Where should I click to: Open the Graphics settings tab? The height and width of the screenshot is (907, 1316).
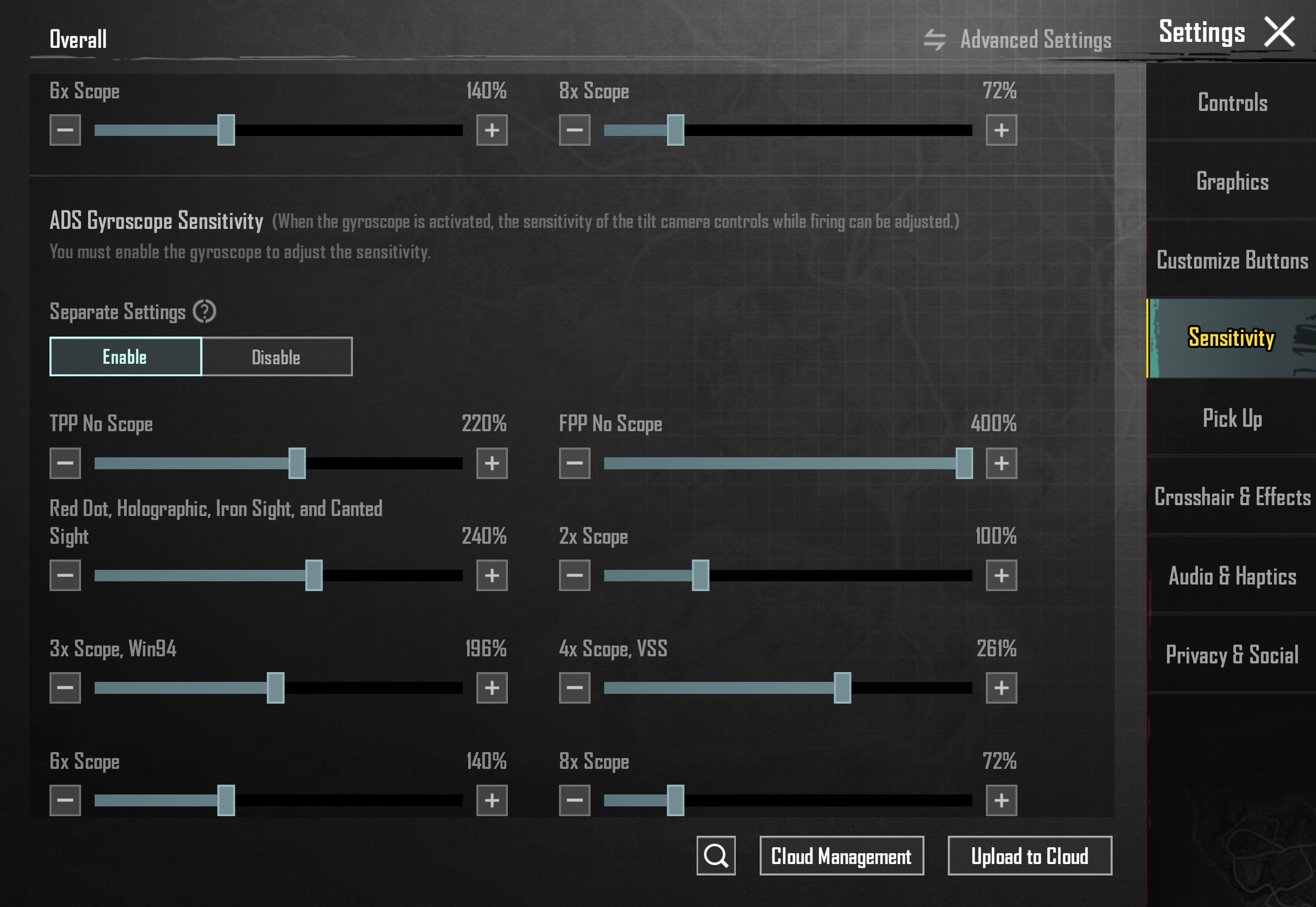click(1232, 181)
